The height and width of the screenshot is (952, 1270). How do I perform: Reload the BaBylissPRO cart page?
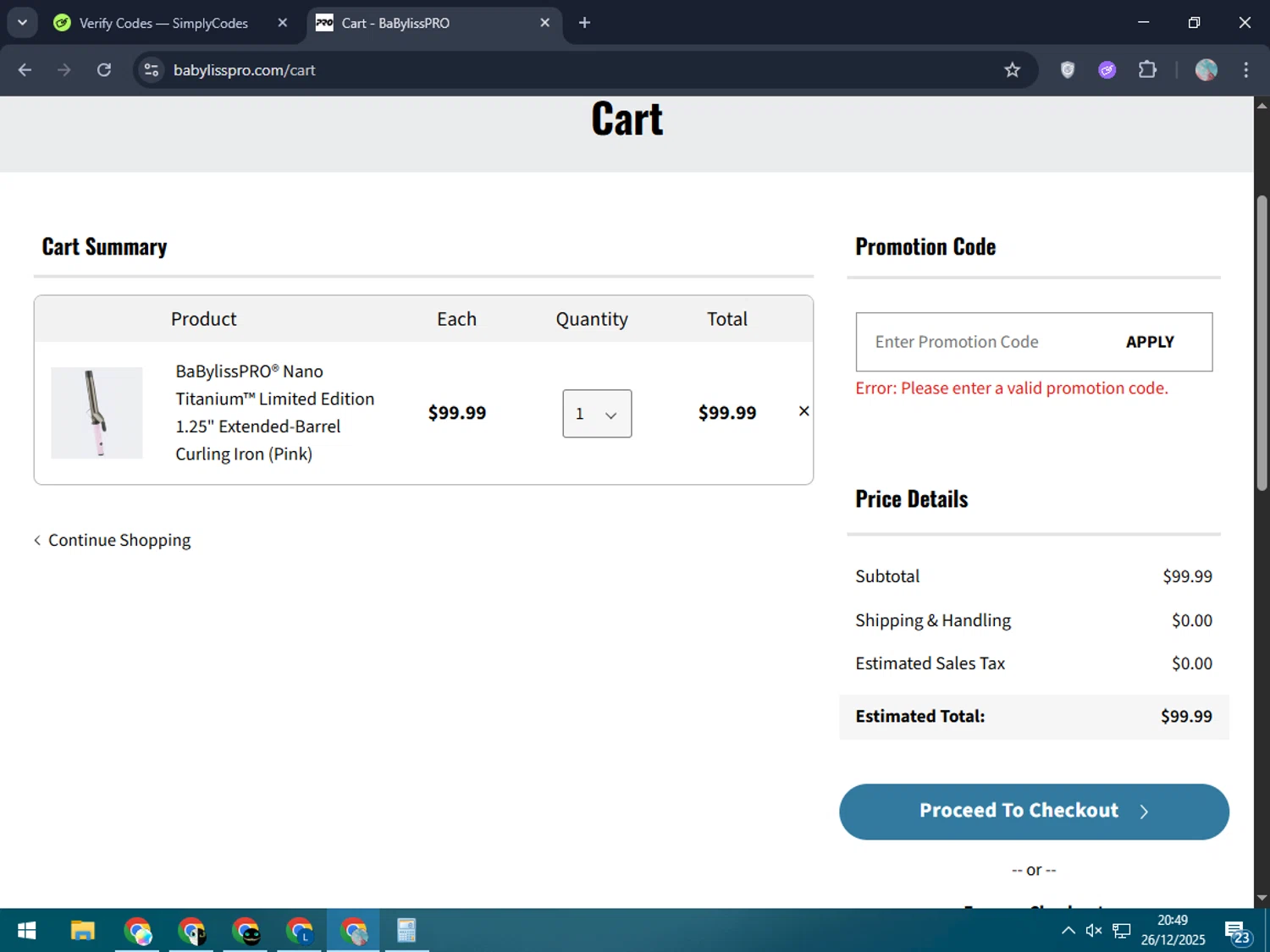coord(104,70)
